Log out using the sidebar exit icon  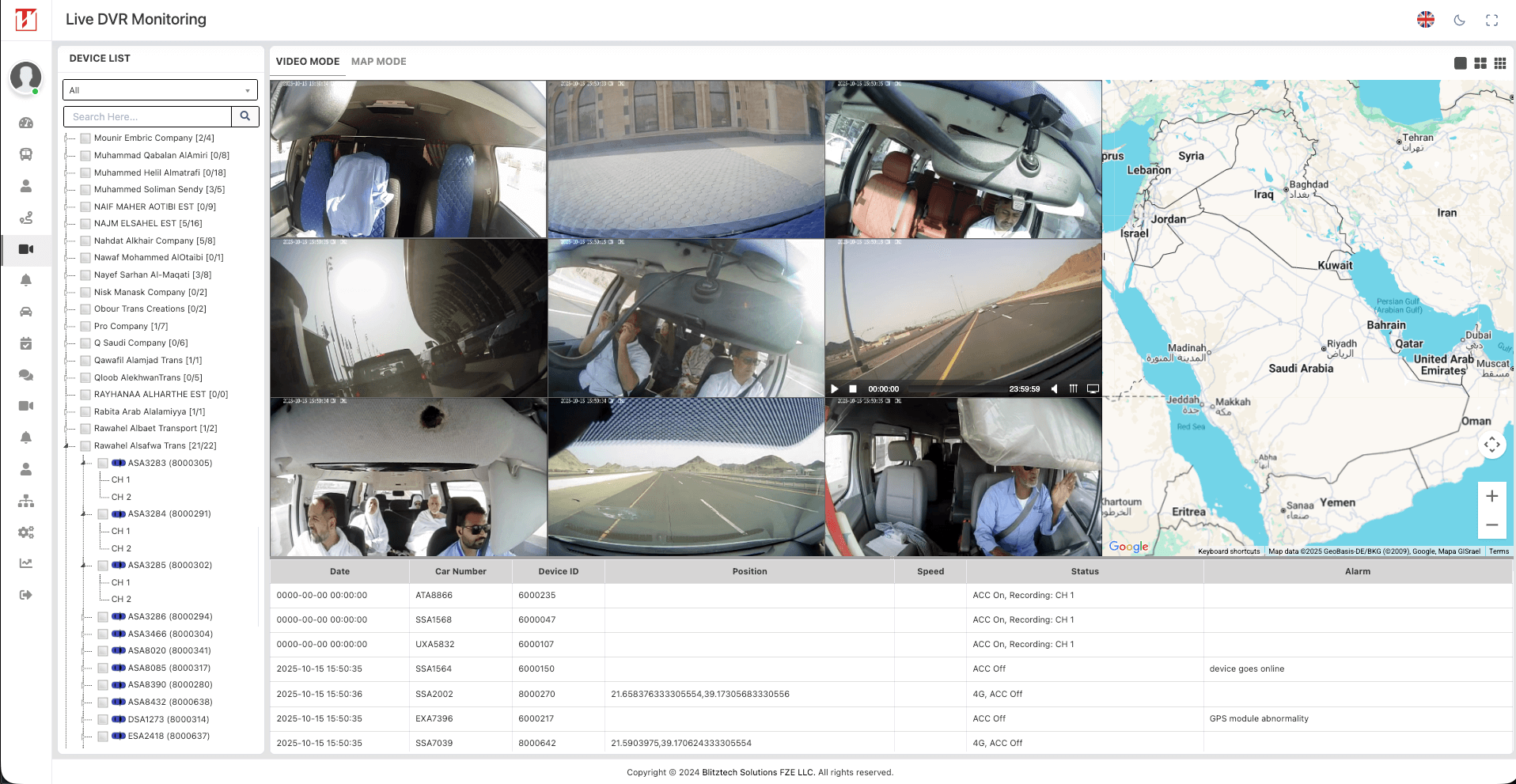point(26,595)
